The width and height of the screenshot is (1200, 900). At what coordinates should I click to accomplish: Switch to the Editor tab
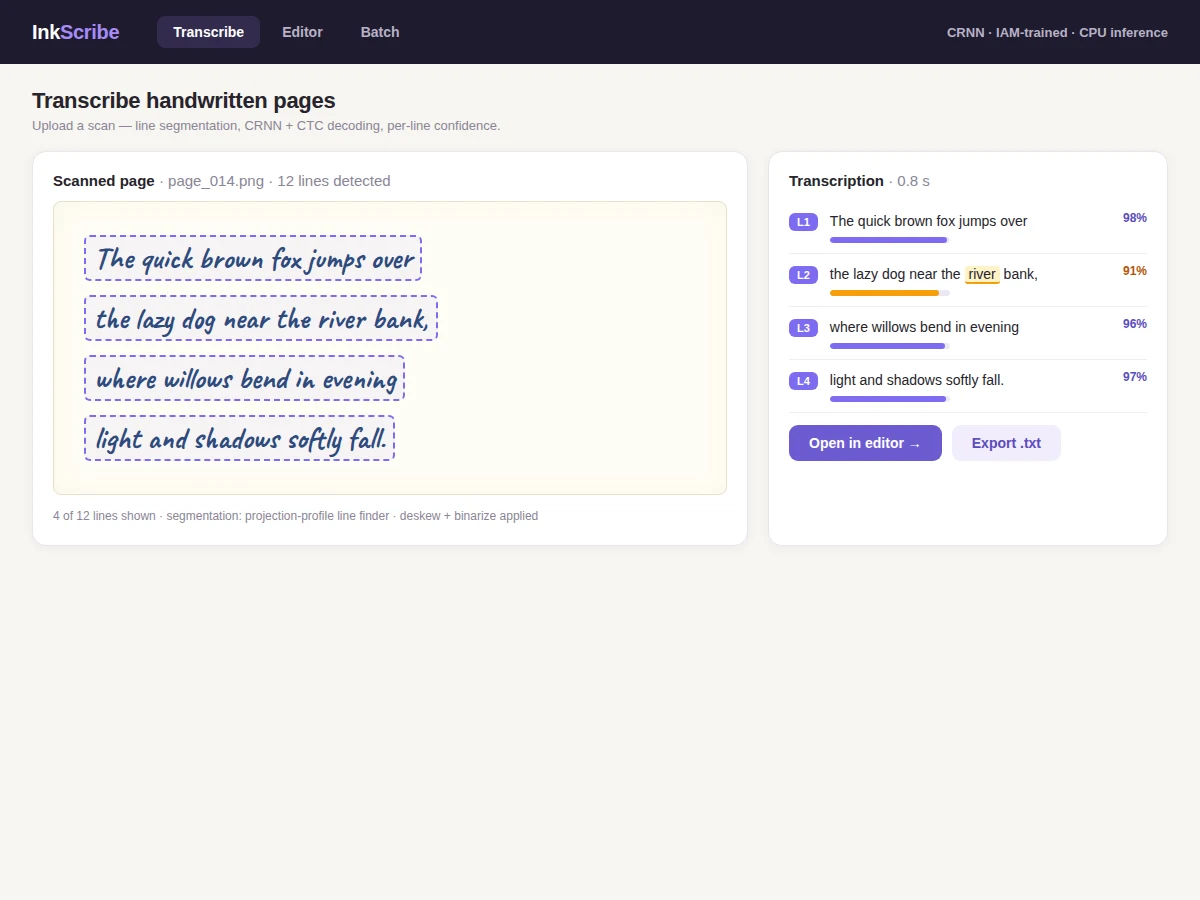302,32
